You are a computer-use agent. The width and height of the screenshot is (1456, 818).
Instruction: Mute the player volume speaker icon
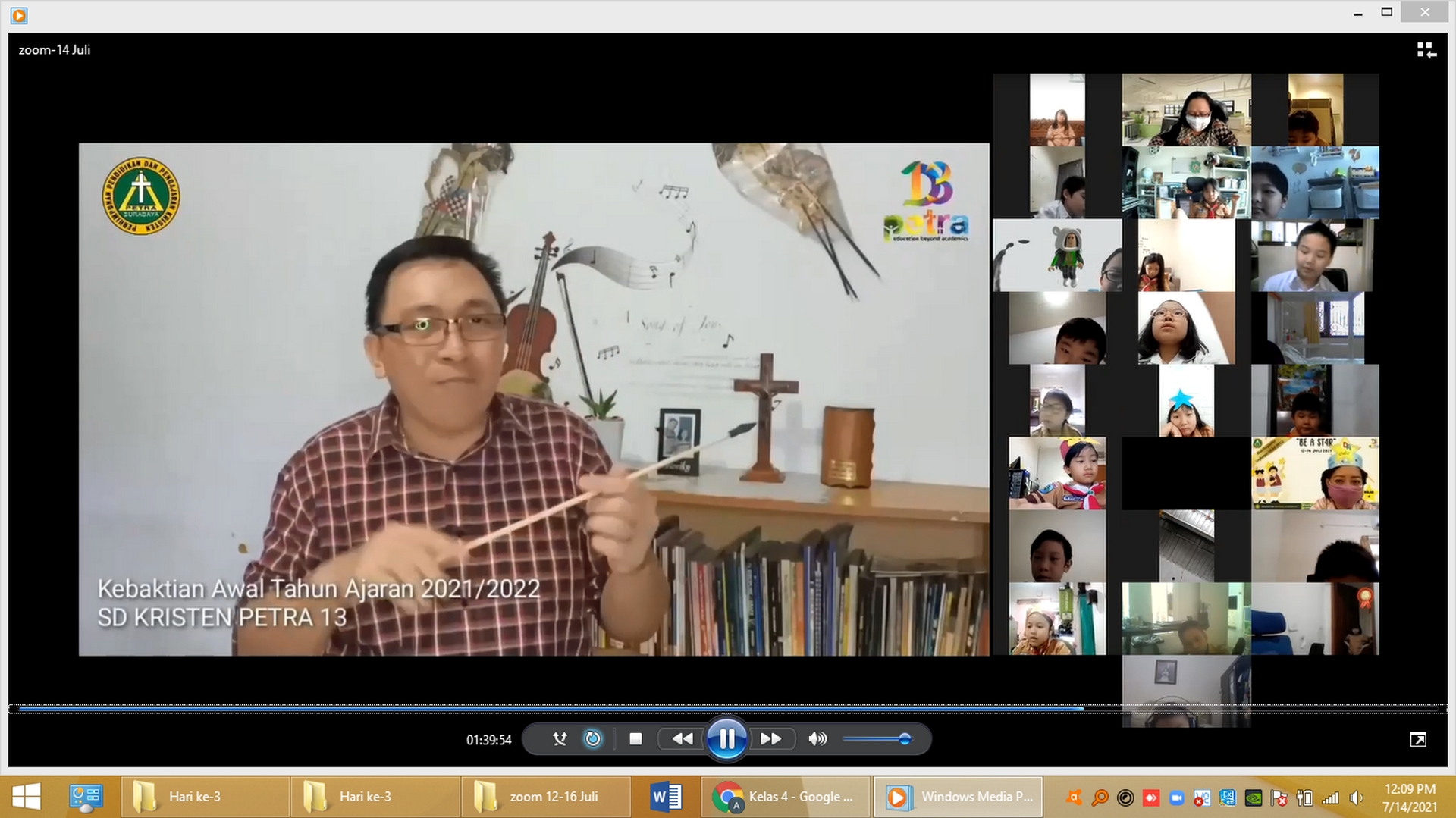817,738
